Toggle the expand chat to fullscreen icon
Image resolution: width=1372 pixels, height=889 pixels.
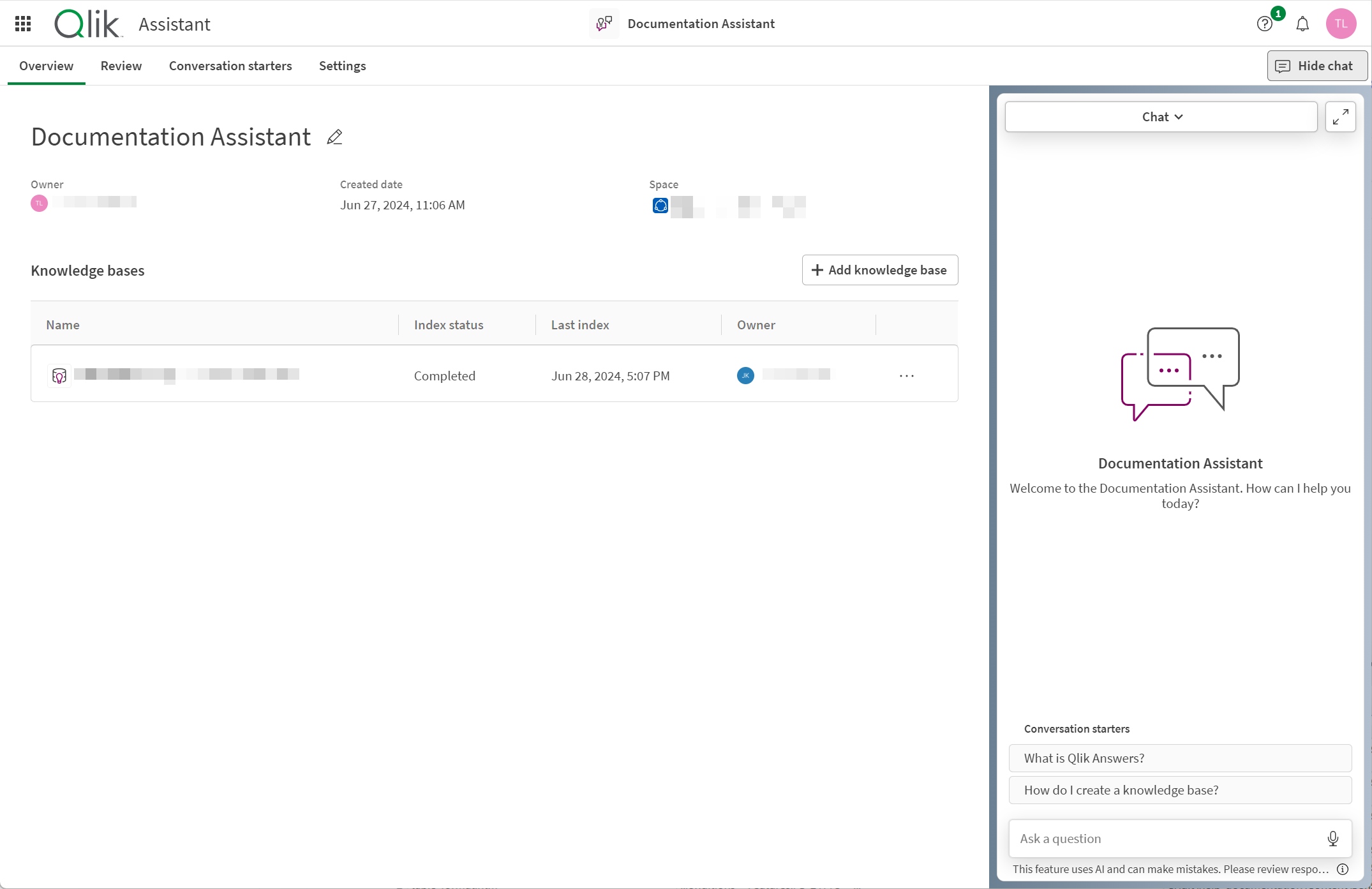(x=1340, y=116)
